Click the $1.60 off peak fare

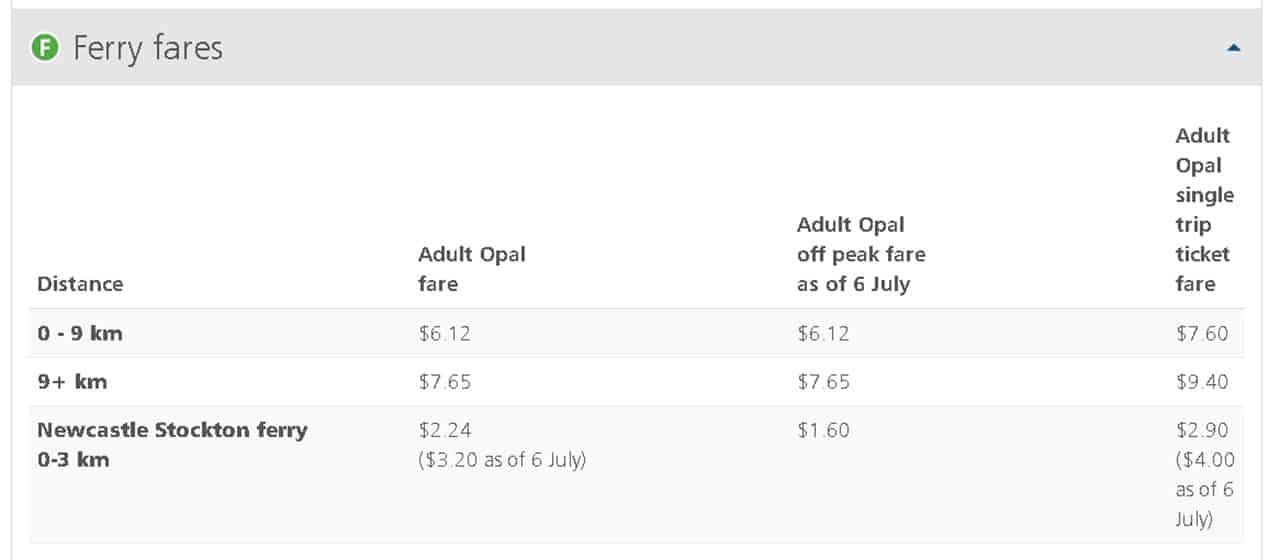tap(823, 430)
